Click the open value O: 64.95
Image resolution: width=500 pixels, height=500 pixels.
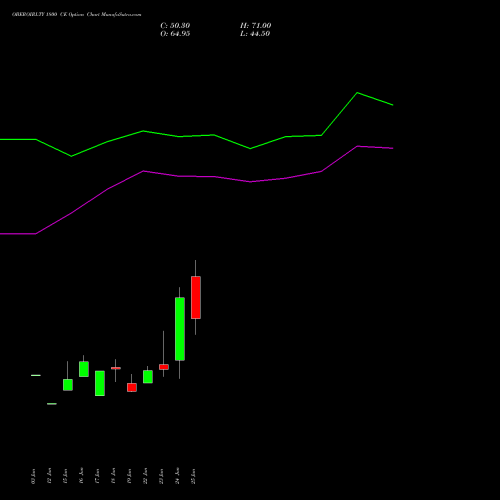pos(175,34)
